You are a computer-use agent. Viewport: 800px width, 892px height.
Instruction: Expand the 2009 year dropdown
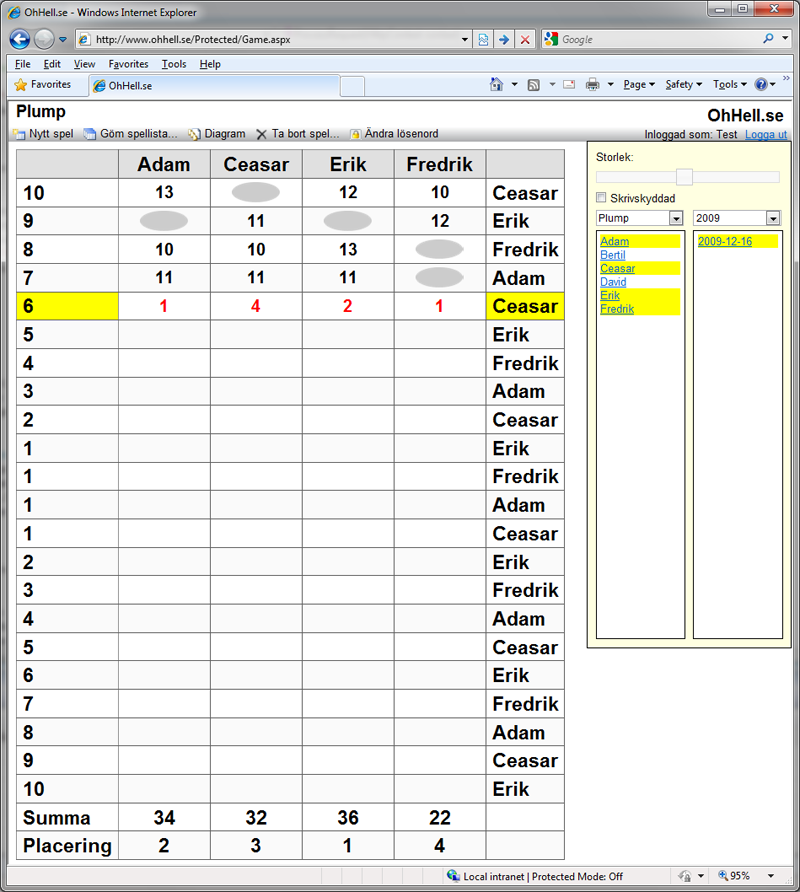tap(772, 218)
